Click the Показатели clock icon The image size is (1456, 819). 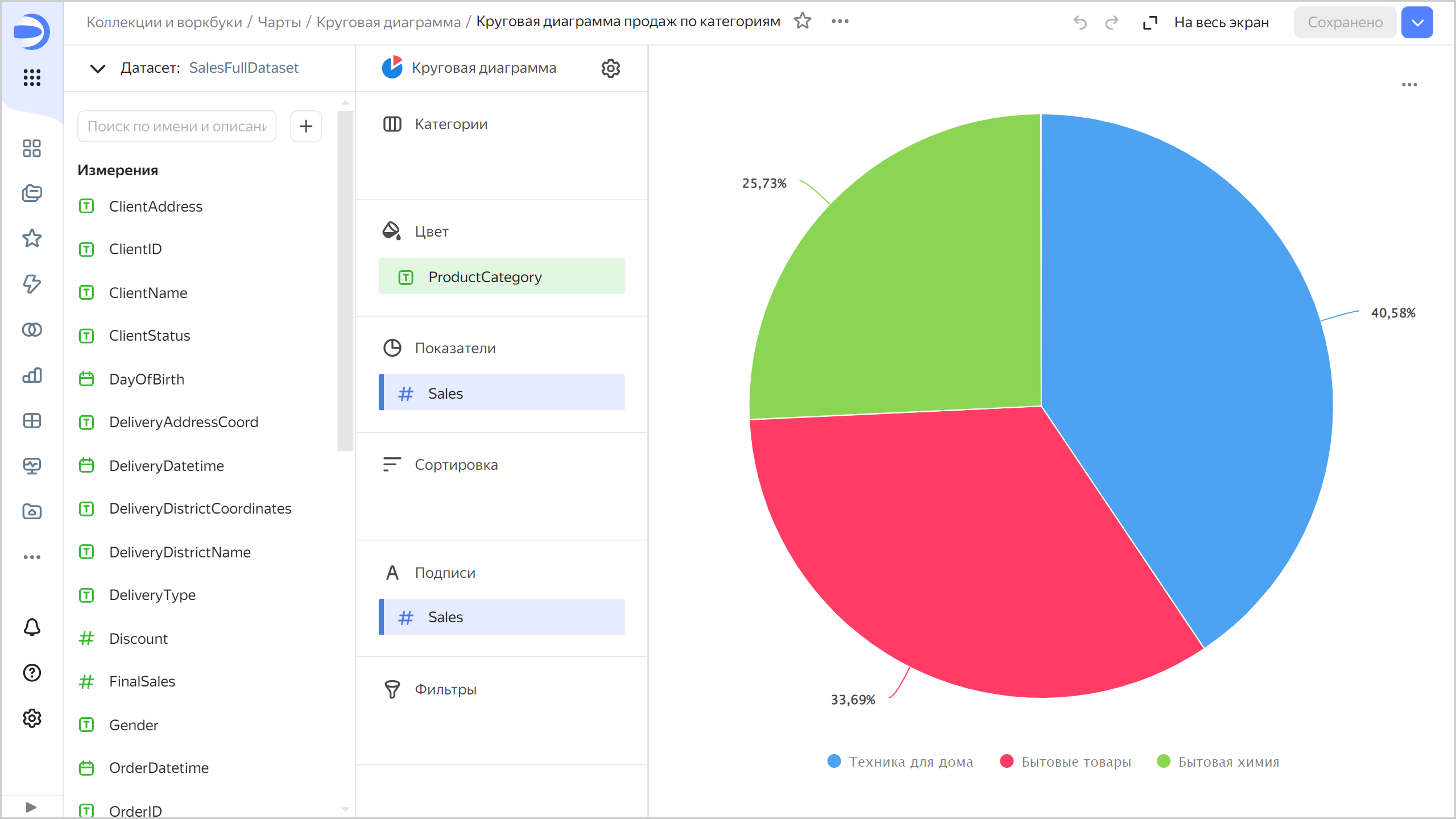tap(392, 348)
